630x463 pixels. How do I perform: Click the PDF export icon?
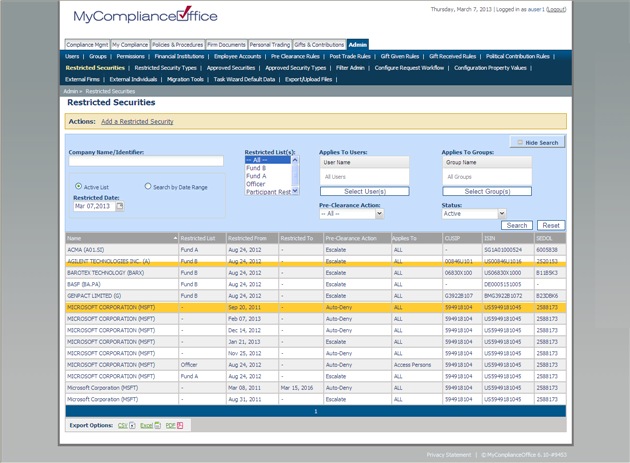point(180,426)
